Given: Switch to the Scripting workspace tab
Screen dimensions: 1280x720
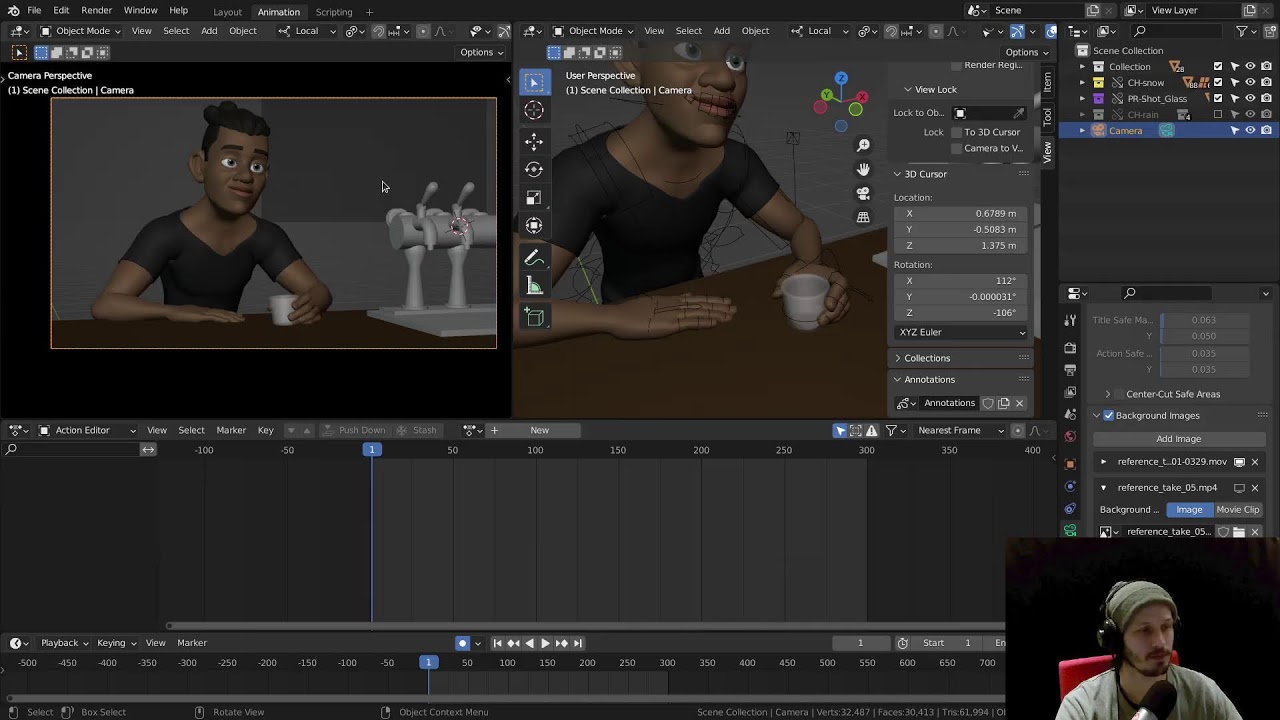Looking at the screenshot, I should tap(334, 12).
